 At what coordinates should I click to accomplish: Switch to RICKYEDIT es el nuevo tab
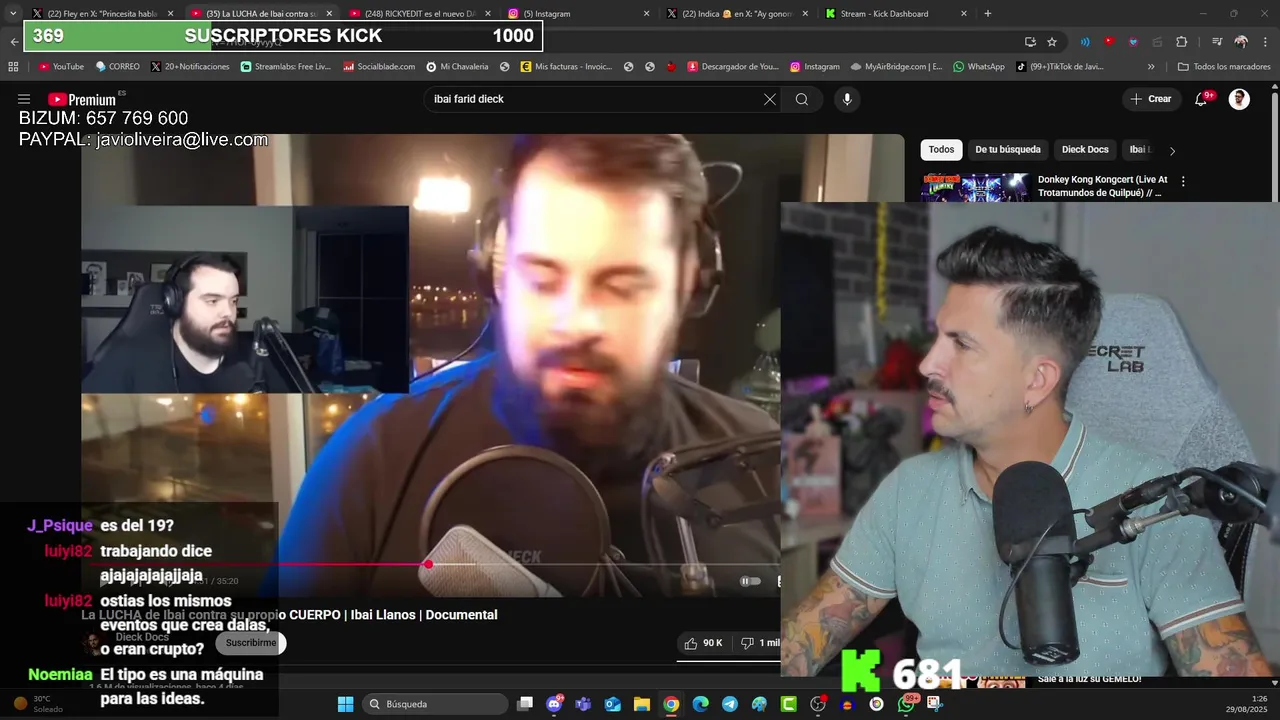pos(422,14)
